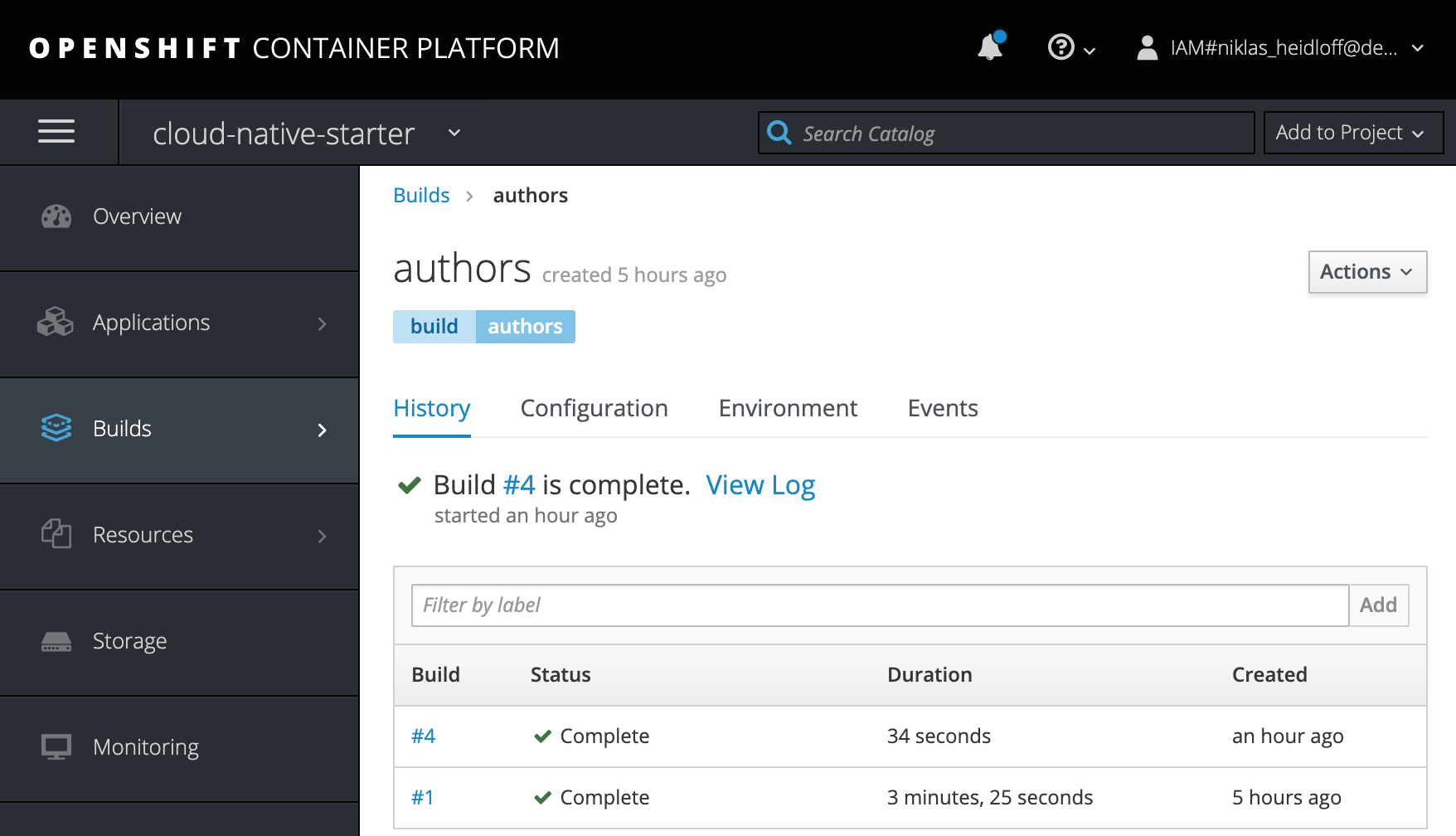
Task: Click the green checkmark for build #4 row
Action: point(542,736)
